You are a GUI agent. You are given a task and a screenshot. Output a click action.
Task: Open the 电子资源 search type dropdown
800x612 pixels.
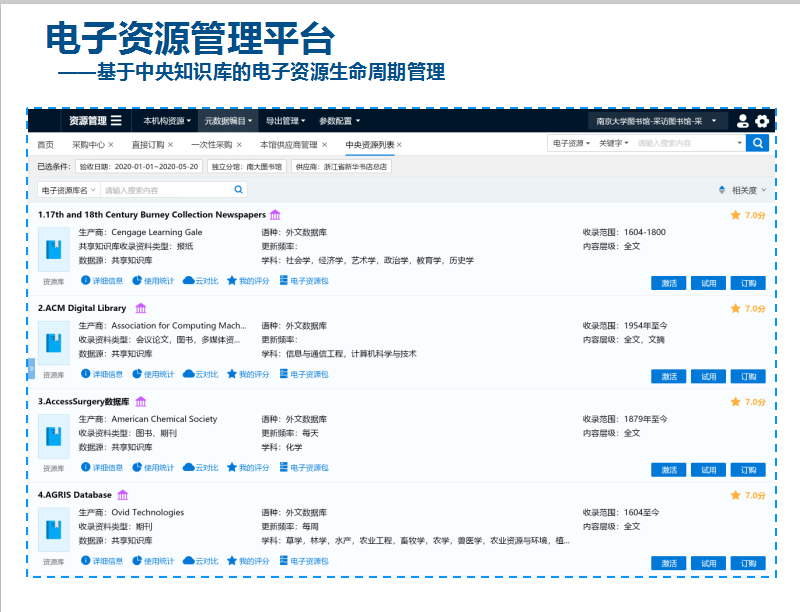tap(571, 143)
